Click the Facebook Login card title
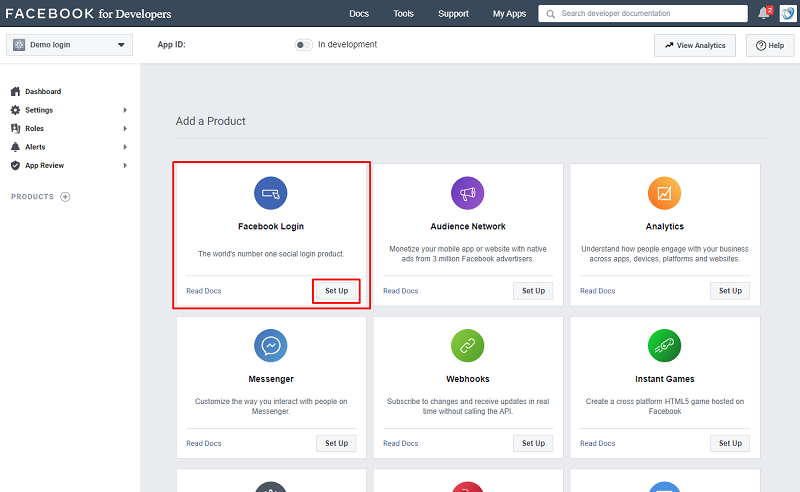Image resolution: width=800 pixels, height=492 pixels. click(x=271, y=227)
